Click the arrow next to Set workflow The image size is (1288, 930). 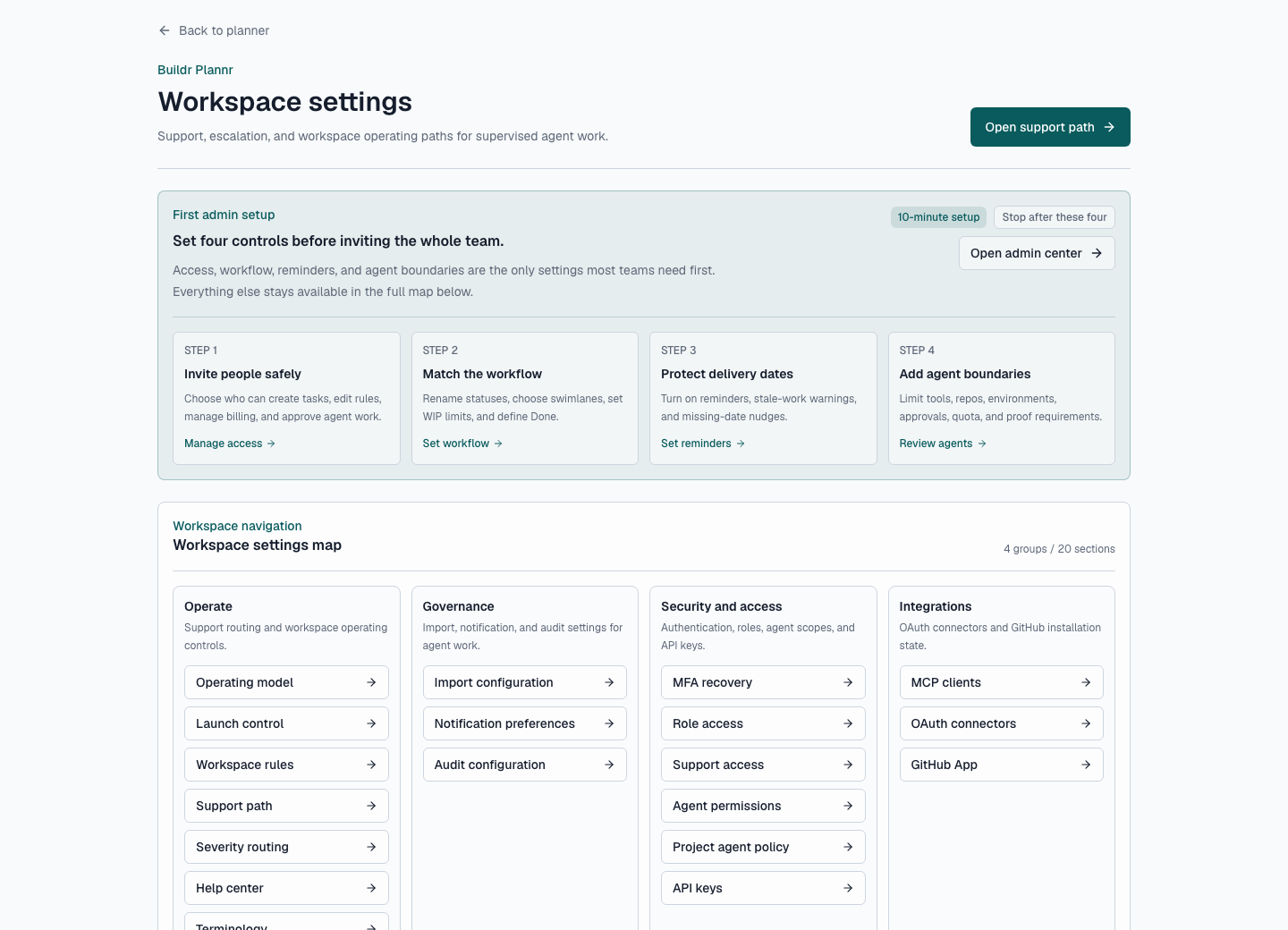point(498,444)
